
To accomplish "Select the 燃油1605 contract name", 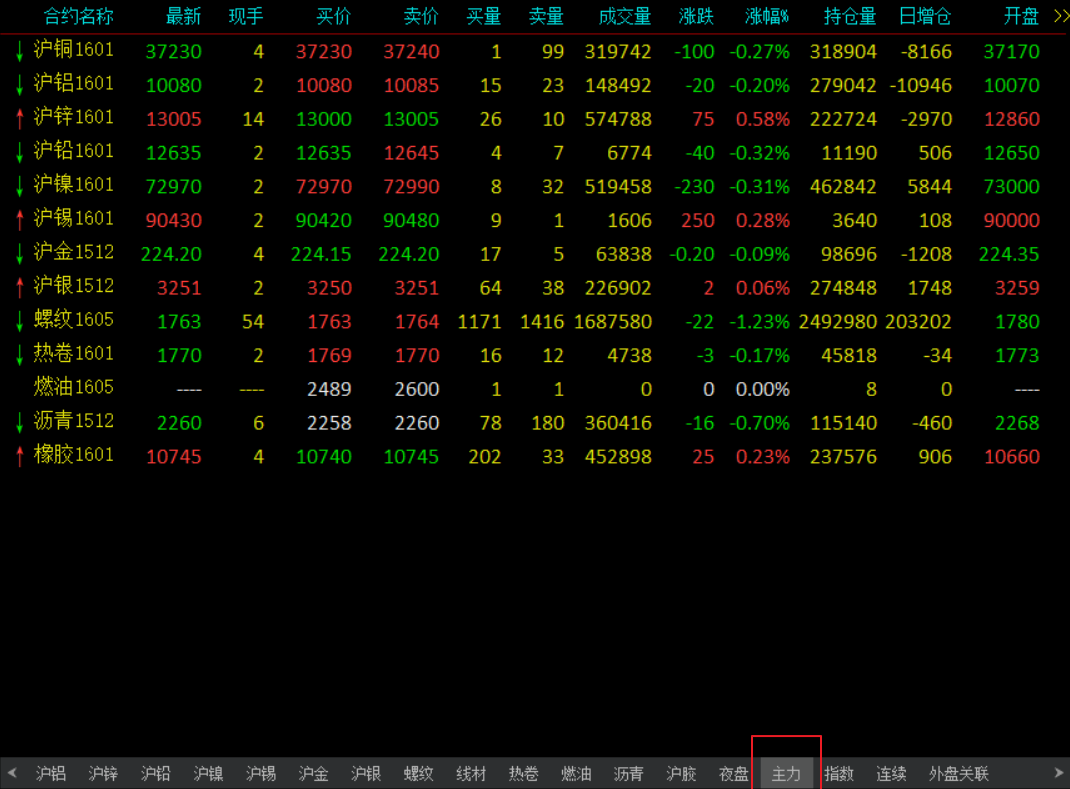I will tap(73, 387).
